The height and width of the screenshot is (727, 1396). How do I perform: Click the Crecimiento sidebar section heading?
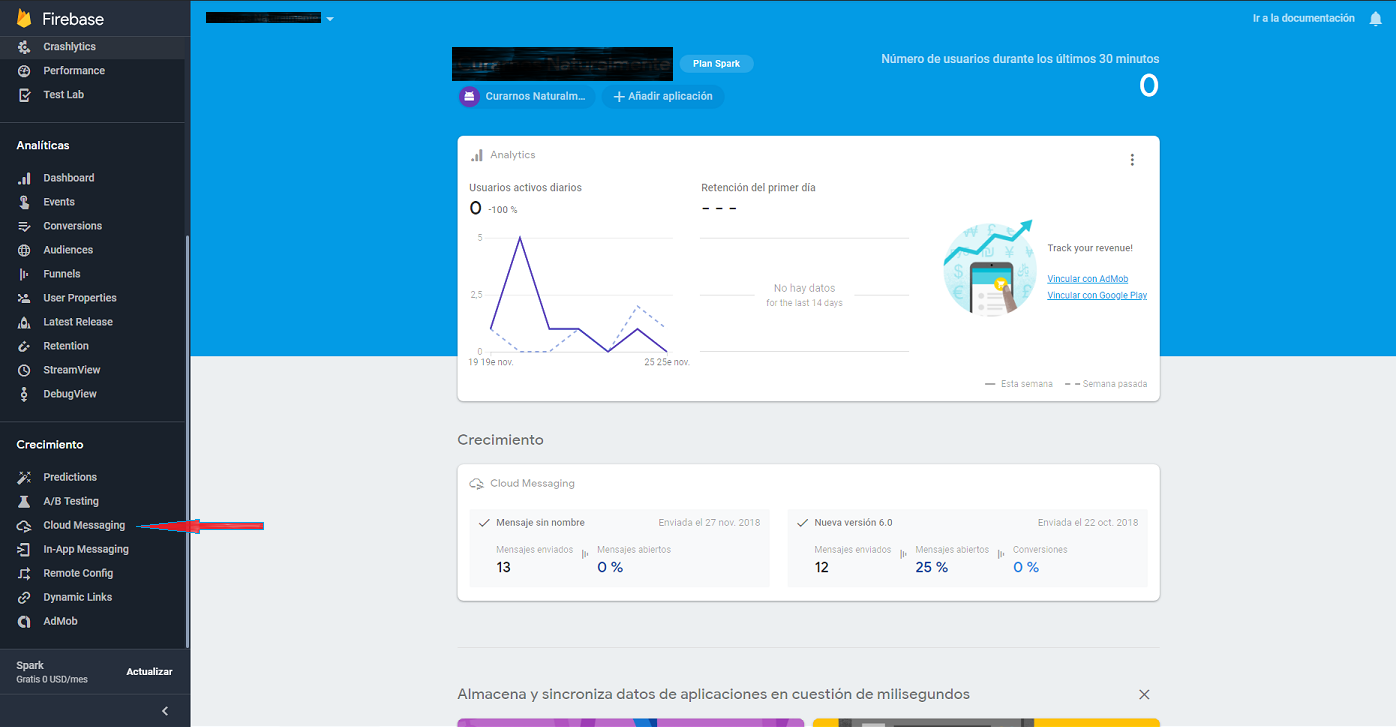coord(50,445)
